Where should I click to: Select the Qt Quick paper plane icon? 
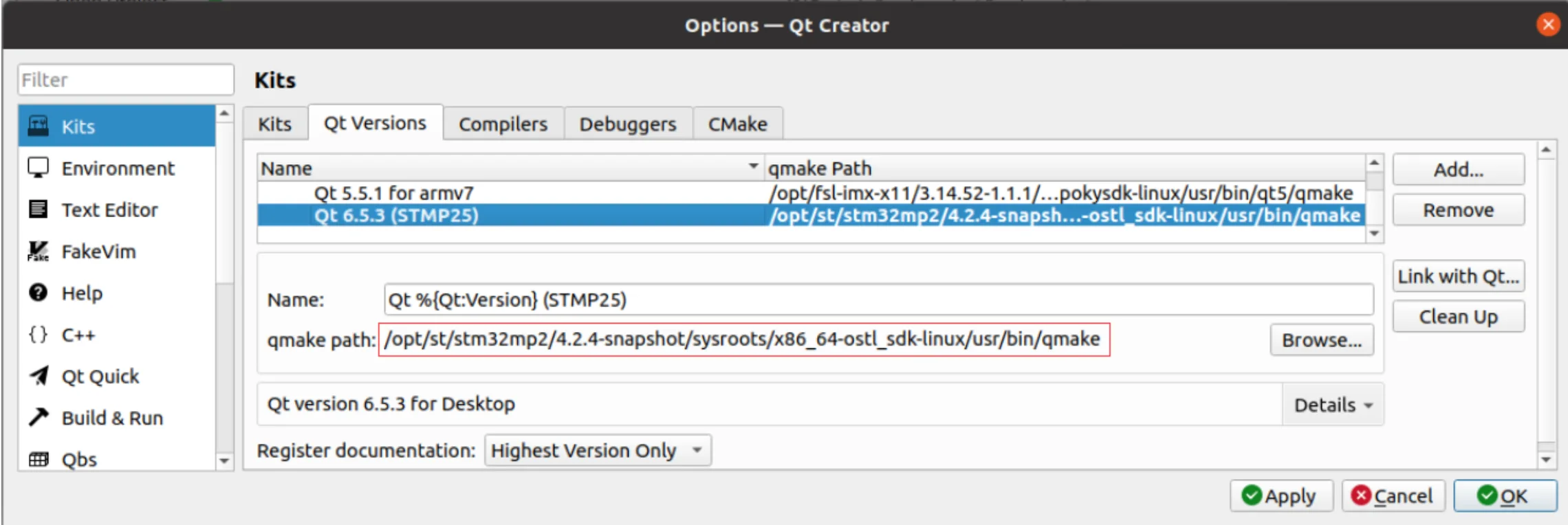point(39,376)
